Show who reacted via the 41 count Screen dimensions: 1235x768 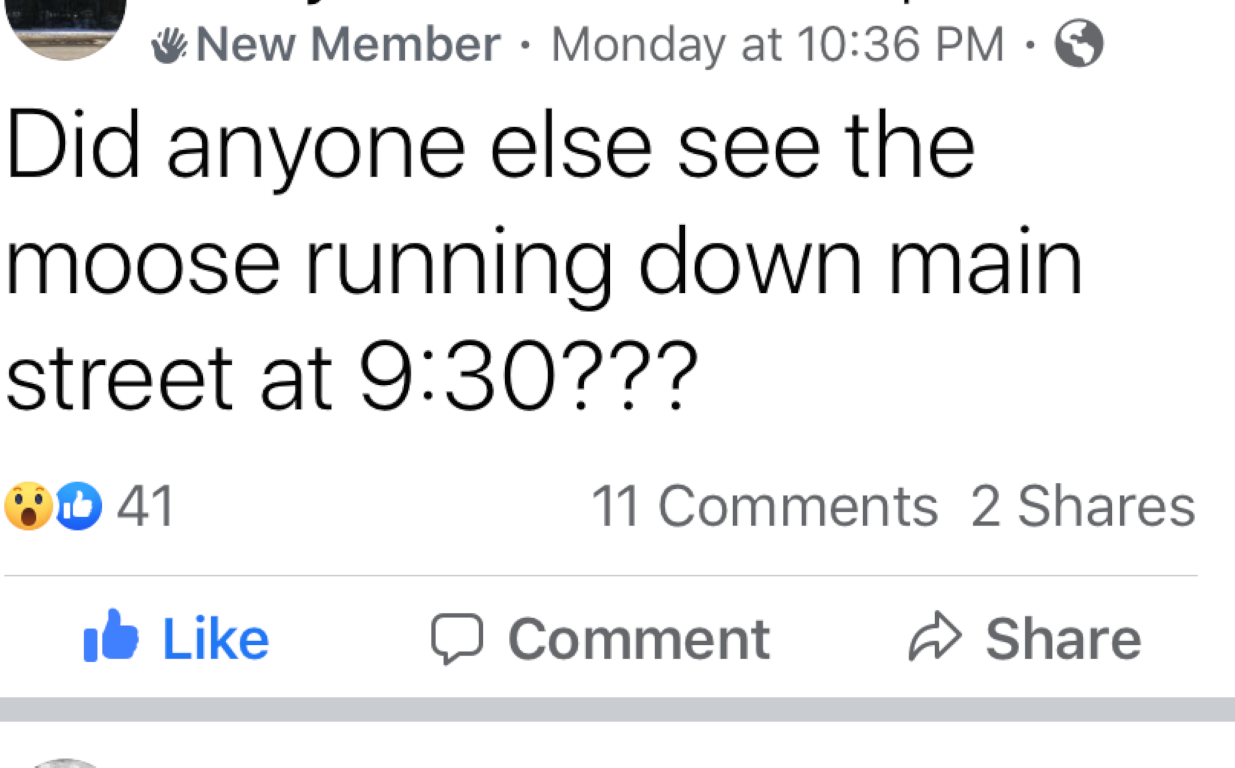tap(146, 506)
